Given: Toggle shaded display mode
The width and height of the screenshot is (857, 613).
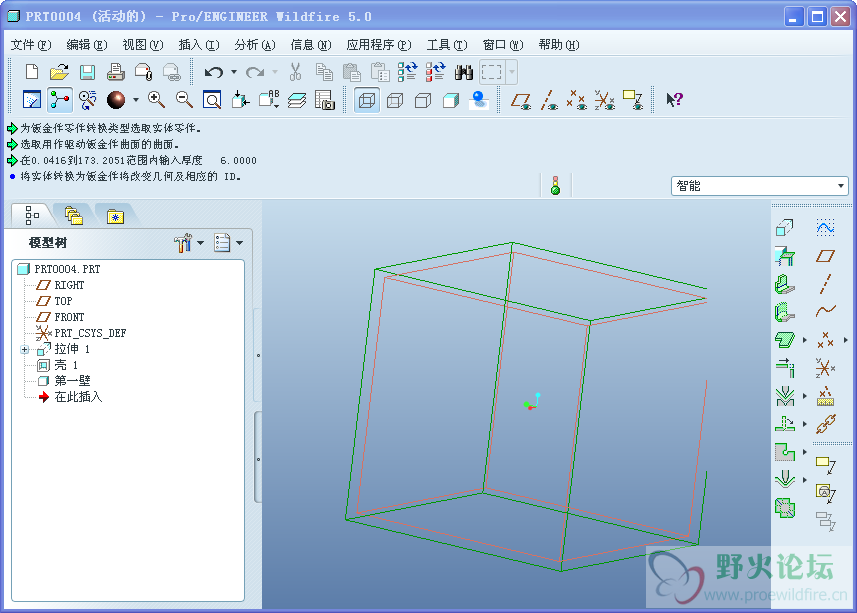Looking at the screenshot, I should pyautogui.click(x=450, y=101).
